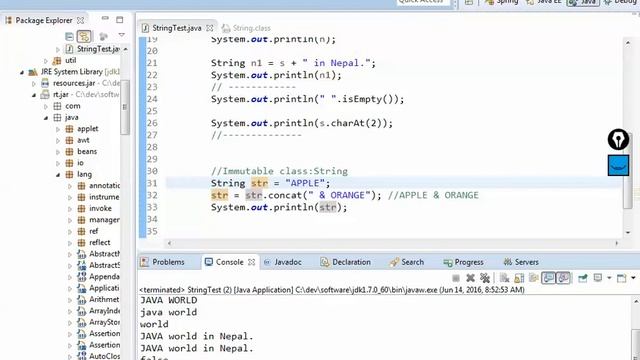This screenshot has height=360, width=640.
Task: Close the StringTest.java editor tab
Action: tap(209, 28)
